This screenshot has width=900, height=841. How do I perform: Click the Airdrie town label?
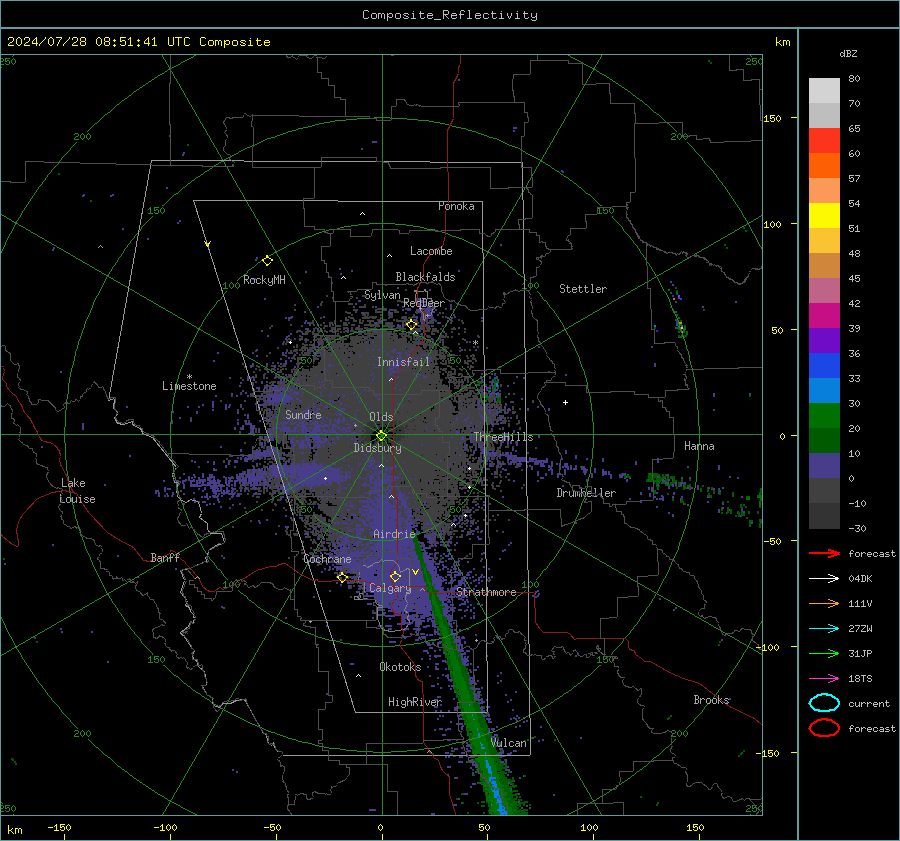click(394, 534)
